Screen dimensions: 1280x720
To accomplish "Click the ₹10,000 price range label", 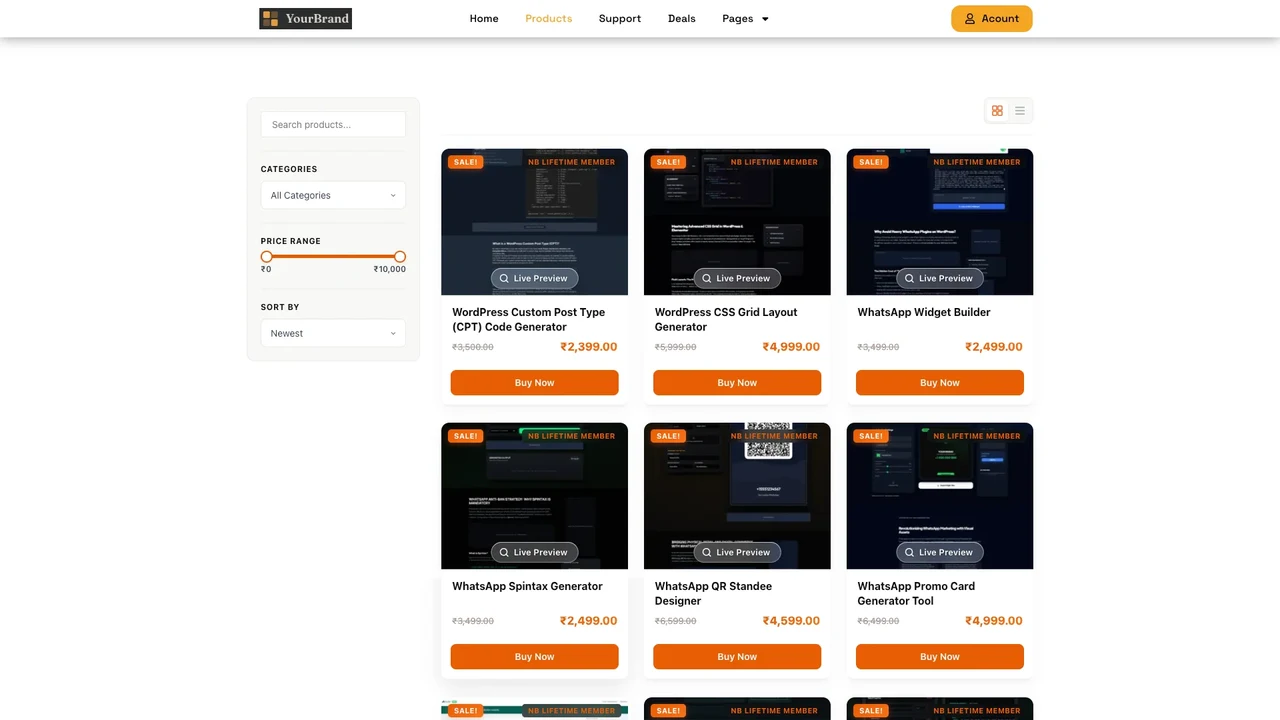I will (390, 269).
